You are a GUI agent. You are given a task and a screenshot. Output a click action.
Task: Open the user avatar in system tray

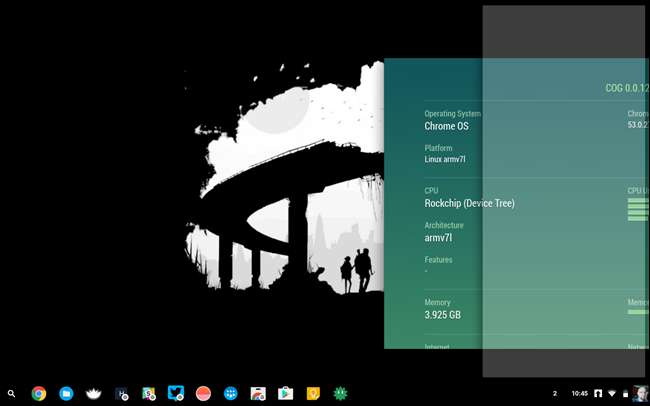coord(640,393)
